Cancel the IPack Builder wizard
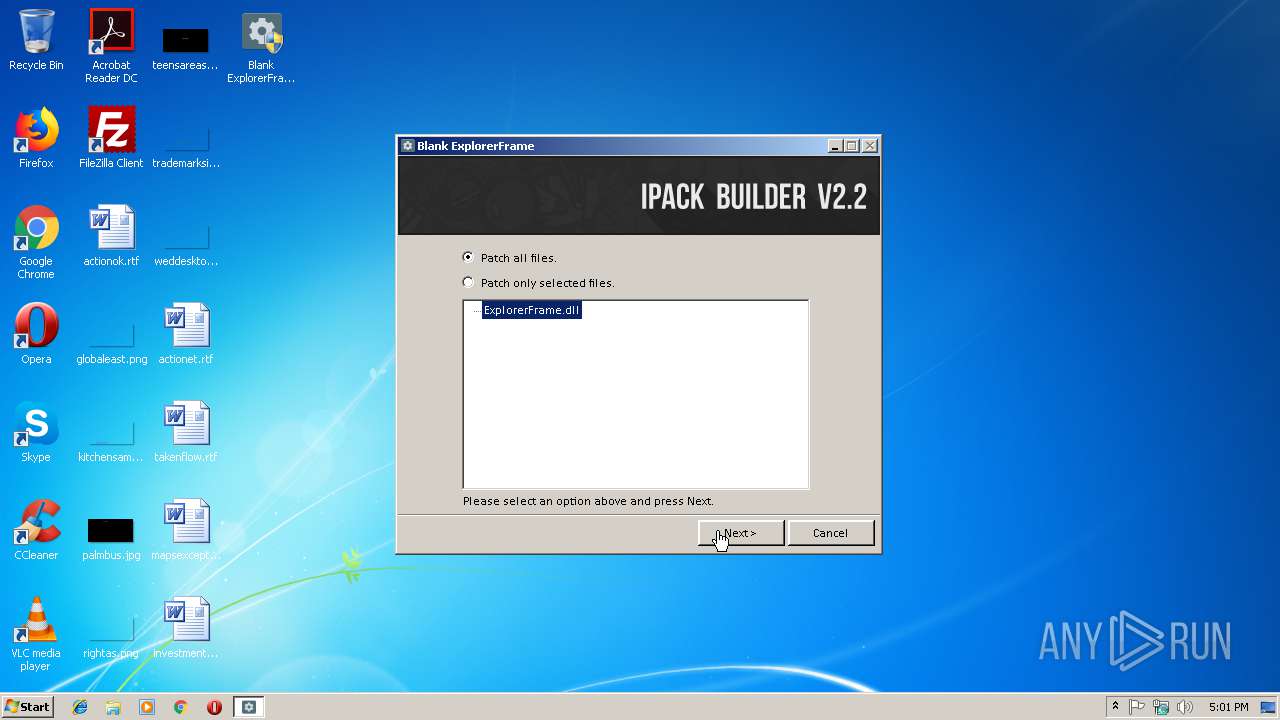 830,533
